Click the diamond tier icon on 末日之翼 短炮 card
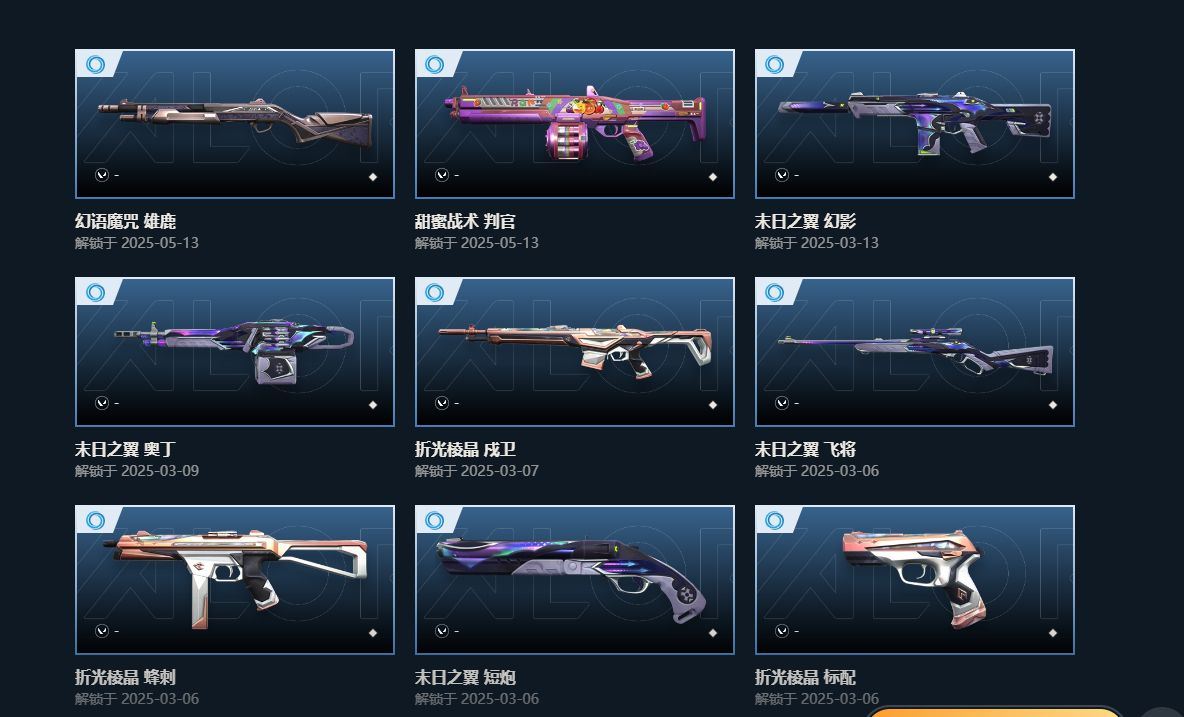 coord(713,632)
